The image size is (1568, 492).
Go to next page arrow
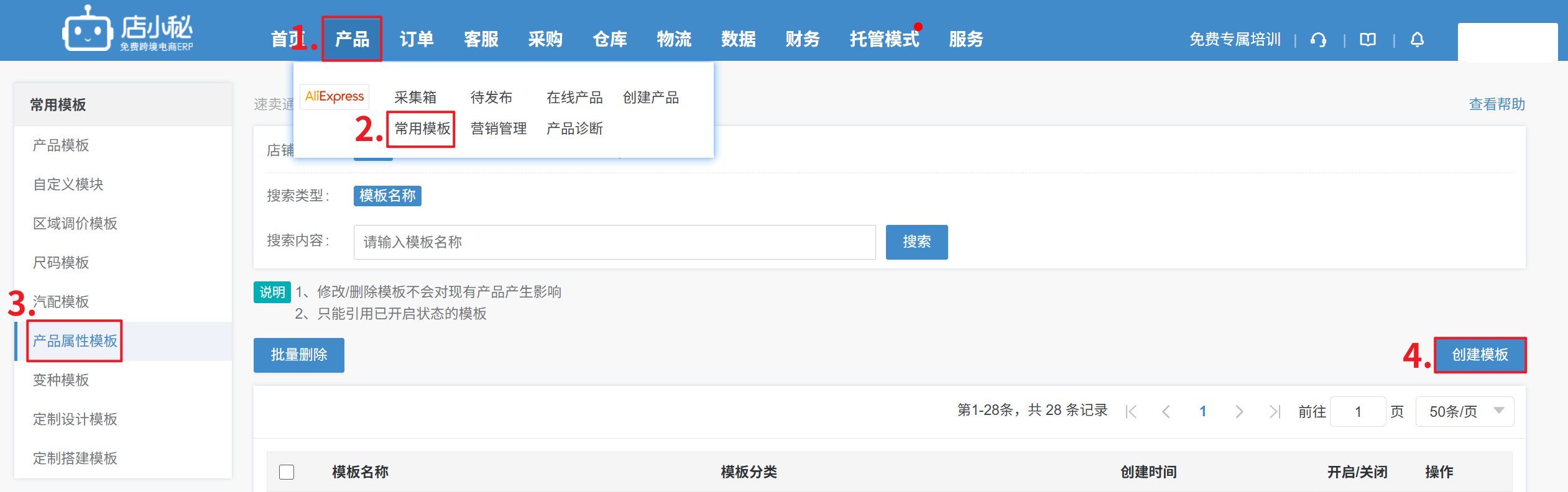click(x=1239, y=411)
